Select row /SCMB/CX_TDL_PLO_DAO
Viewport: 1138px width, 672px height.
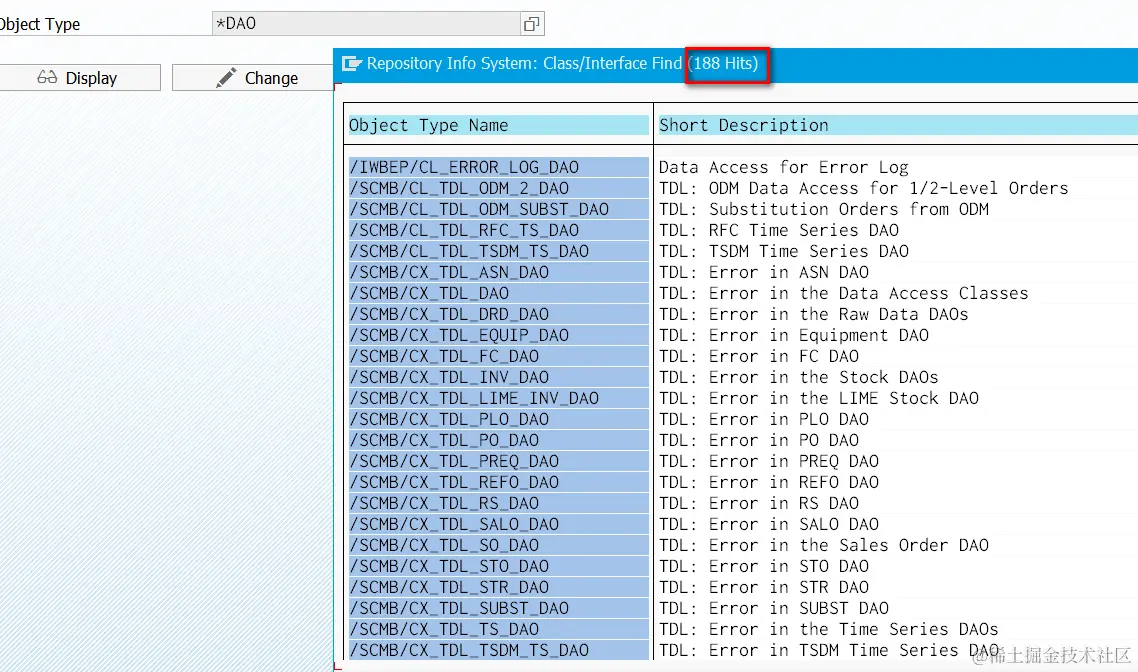coord(499,420)
